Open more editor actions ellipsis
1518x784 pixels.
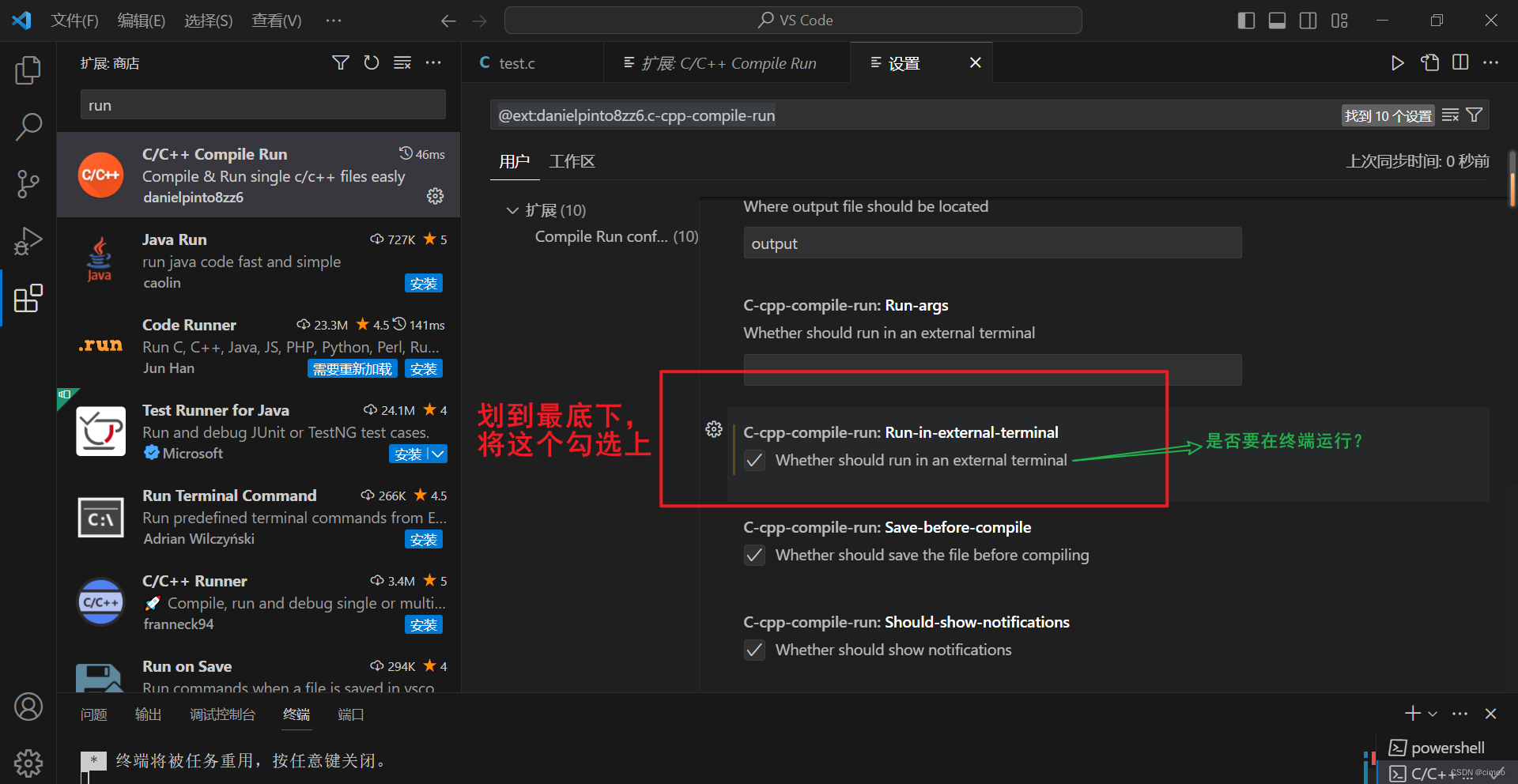[x=1491, y=62]
